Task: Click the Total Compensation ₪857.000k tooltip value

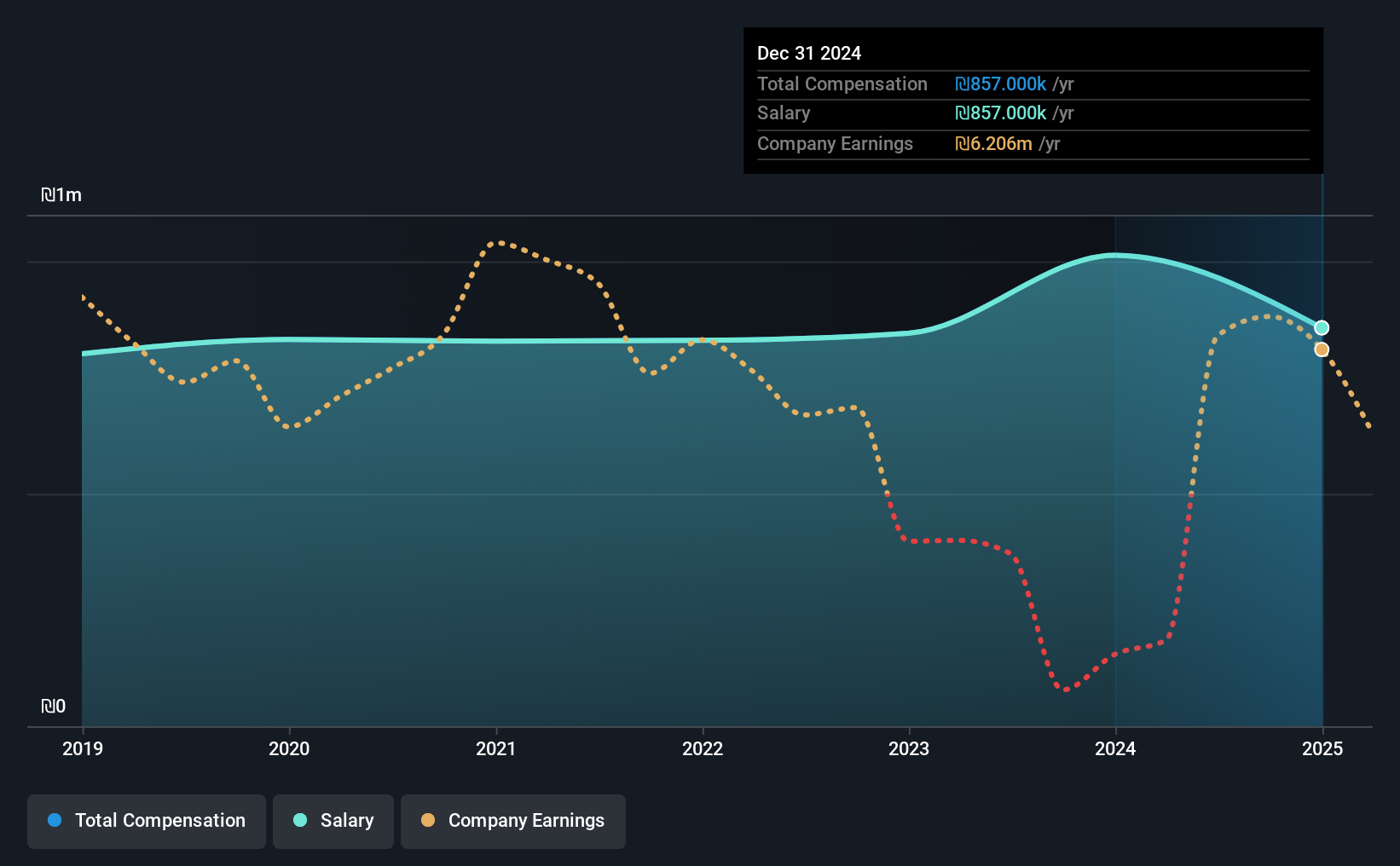Action: (x=1000, y=84)
